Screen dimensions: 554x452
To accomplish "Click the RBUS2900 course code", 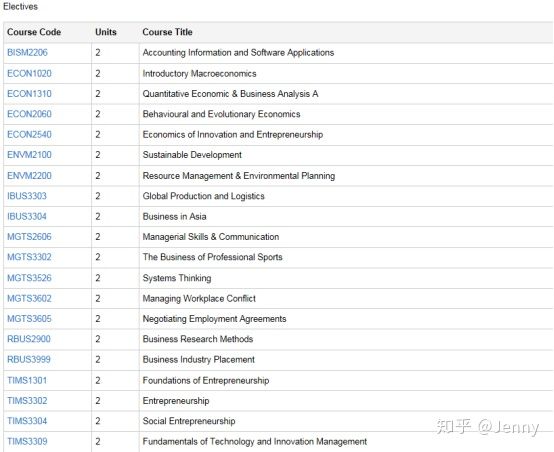I will (x=29, y=339).
